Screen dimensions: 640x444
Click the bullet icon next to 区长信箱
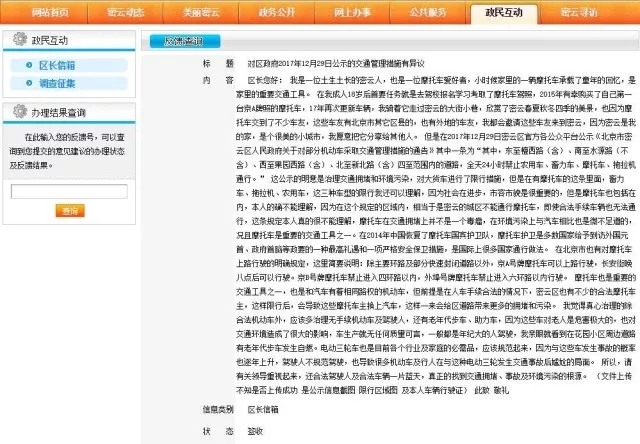click(x=29, y=65)
